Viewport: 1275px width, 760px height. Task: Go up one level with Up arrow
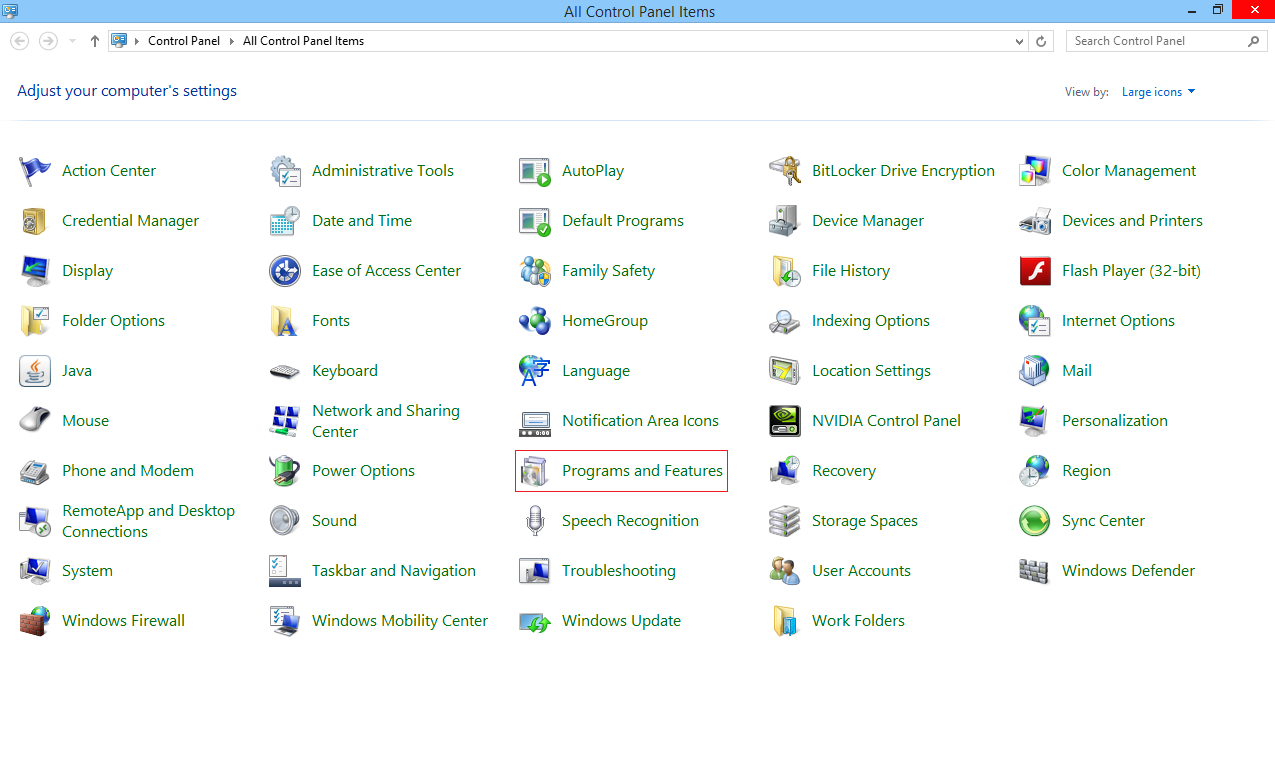[x=95, y=41]
